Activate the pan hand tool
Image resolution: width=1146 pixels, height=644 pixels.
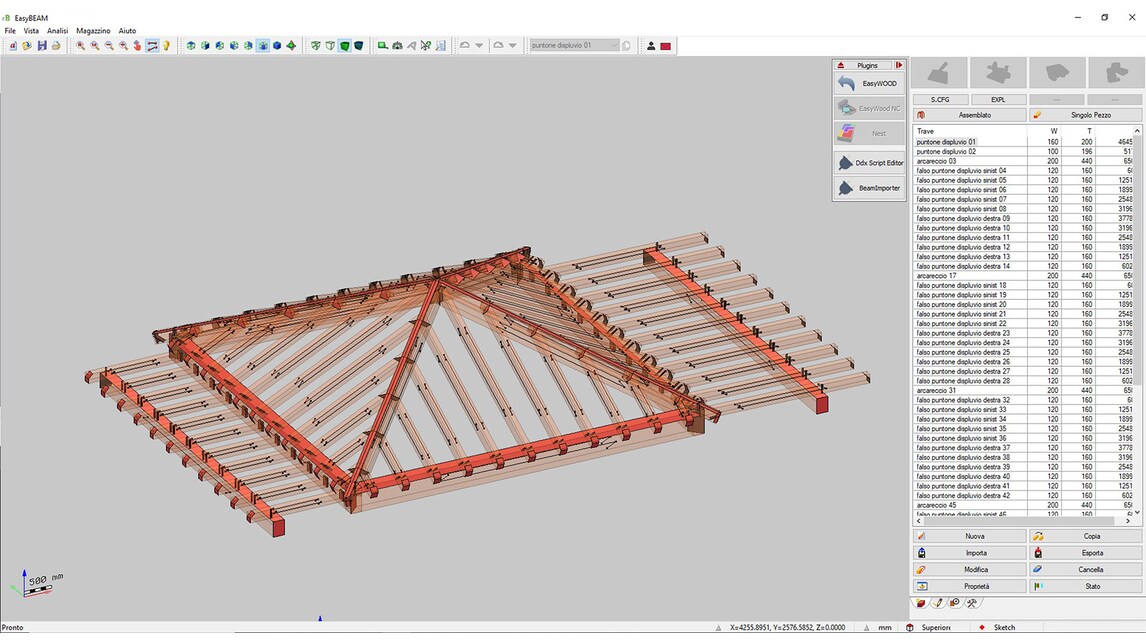coord(136,45)
